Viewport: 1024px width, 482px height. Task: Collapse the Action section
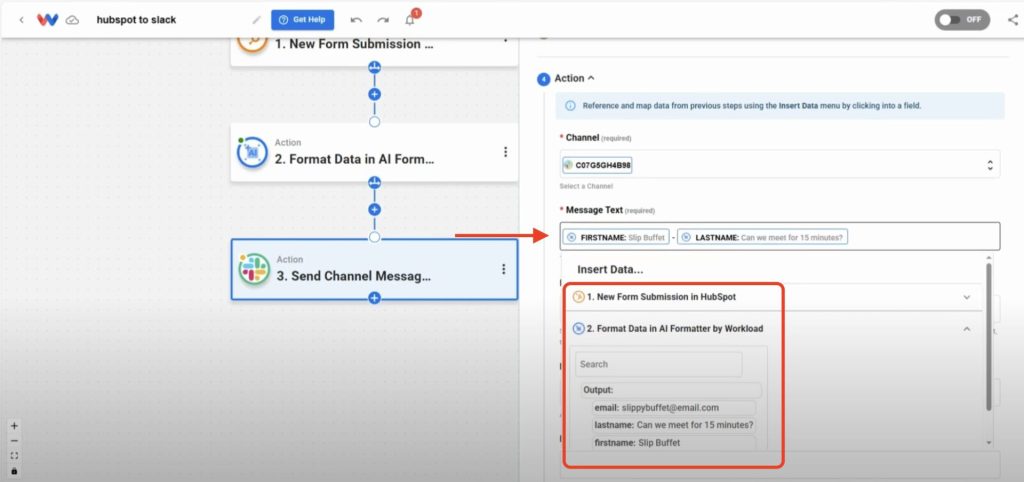pyautogui.click(x=575, y=78)
